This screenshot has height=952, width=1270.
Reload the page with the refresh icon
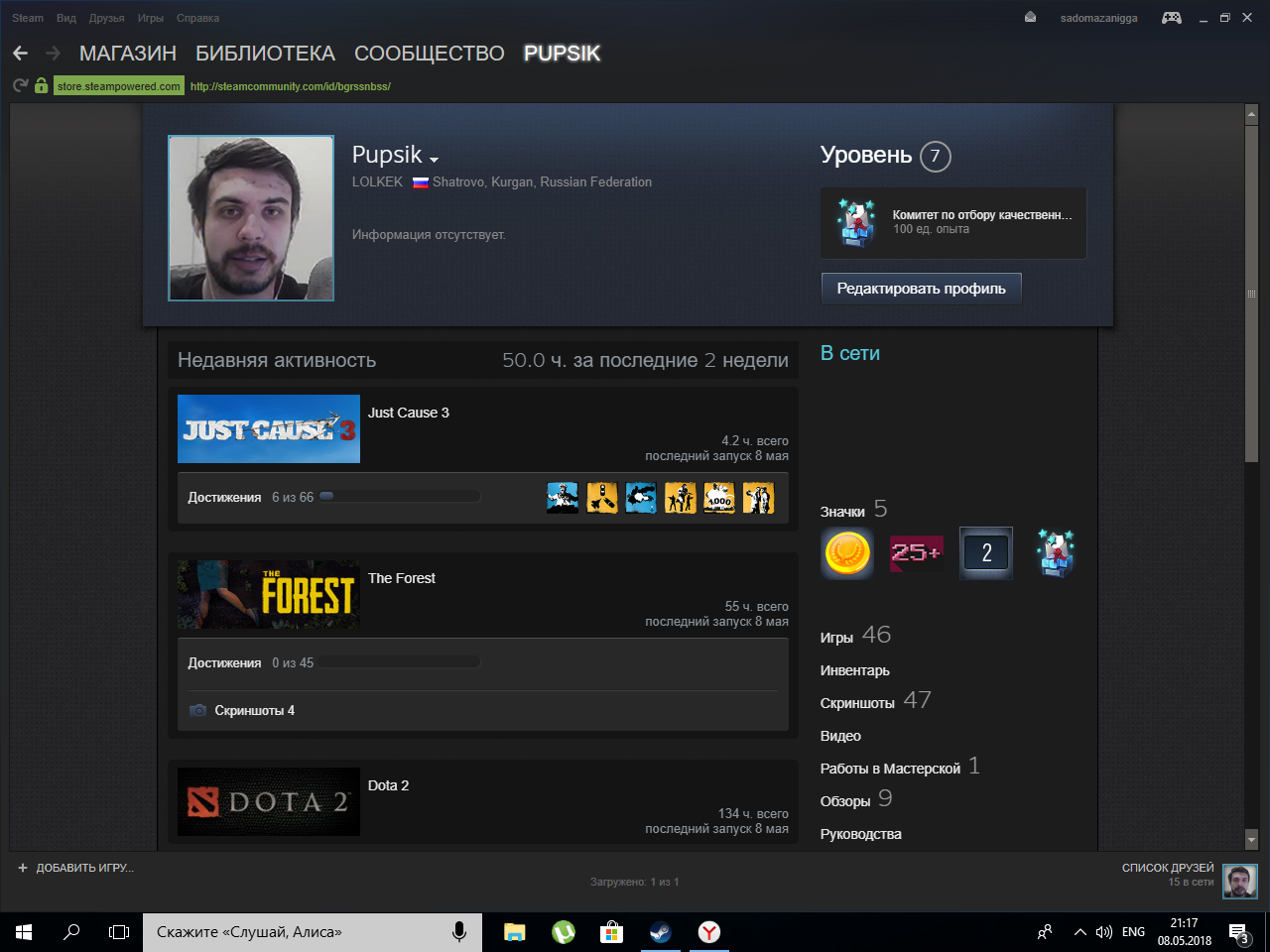tap(20, 86)
